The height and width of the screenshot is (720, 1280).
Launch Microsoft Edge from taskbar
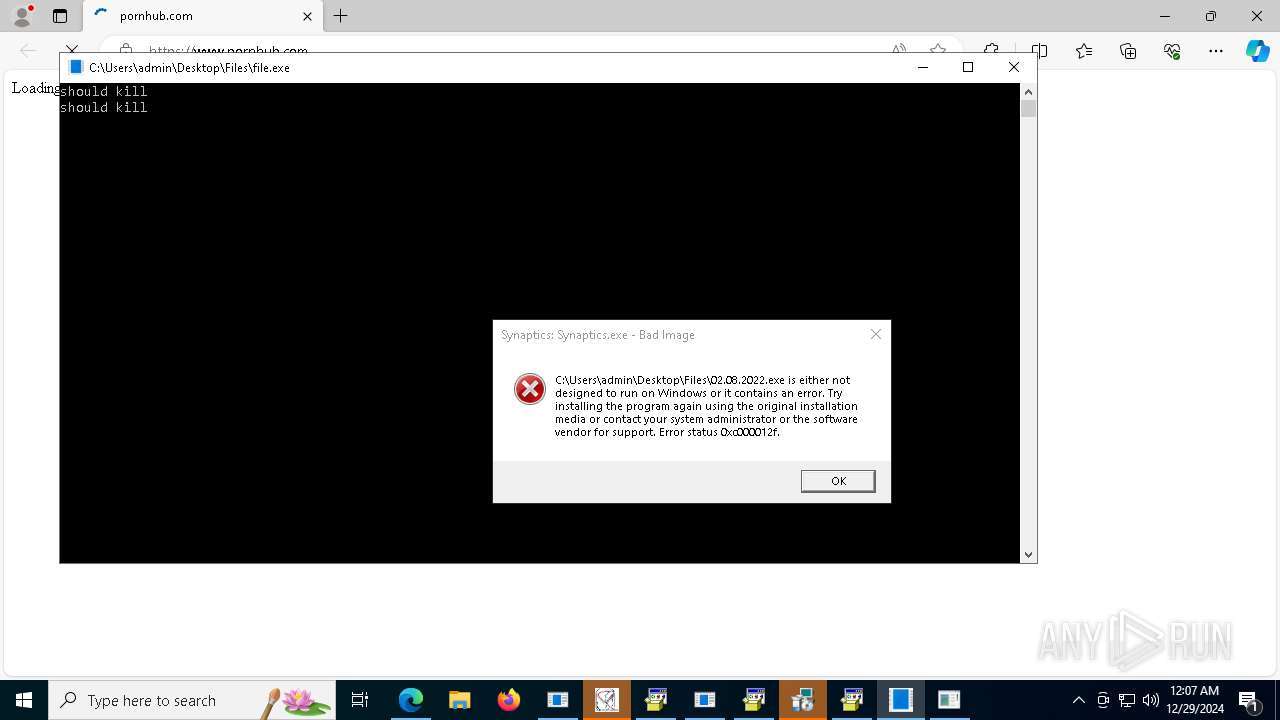click(x=411, y=700)
